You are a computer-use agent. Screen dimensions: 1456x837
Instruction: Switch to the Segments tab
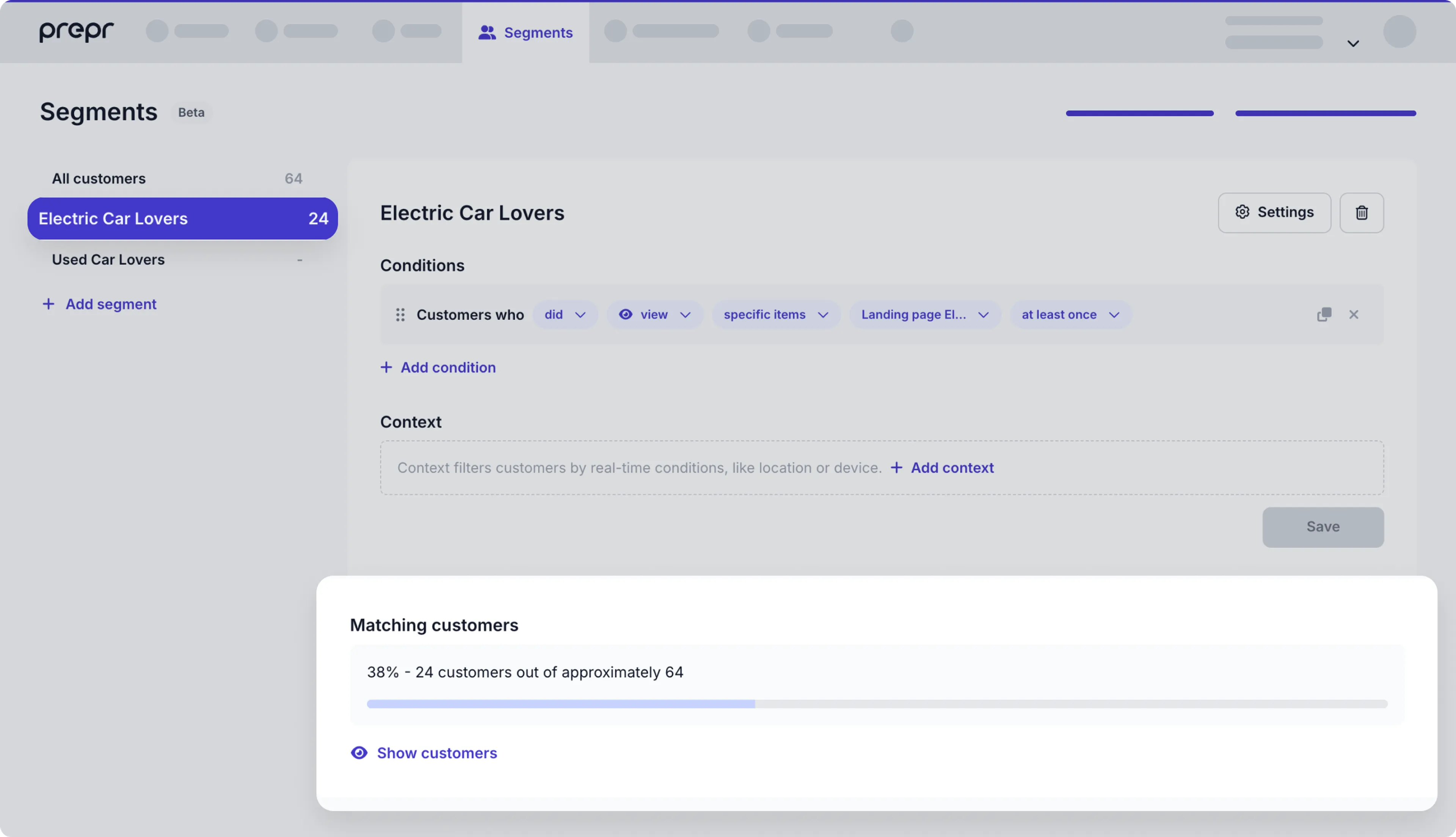click(x=526, y=32)
